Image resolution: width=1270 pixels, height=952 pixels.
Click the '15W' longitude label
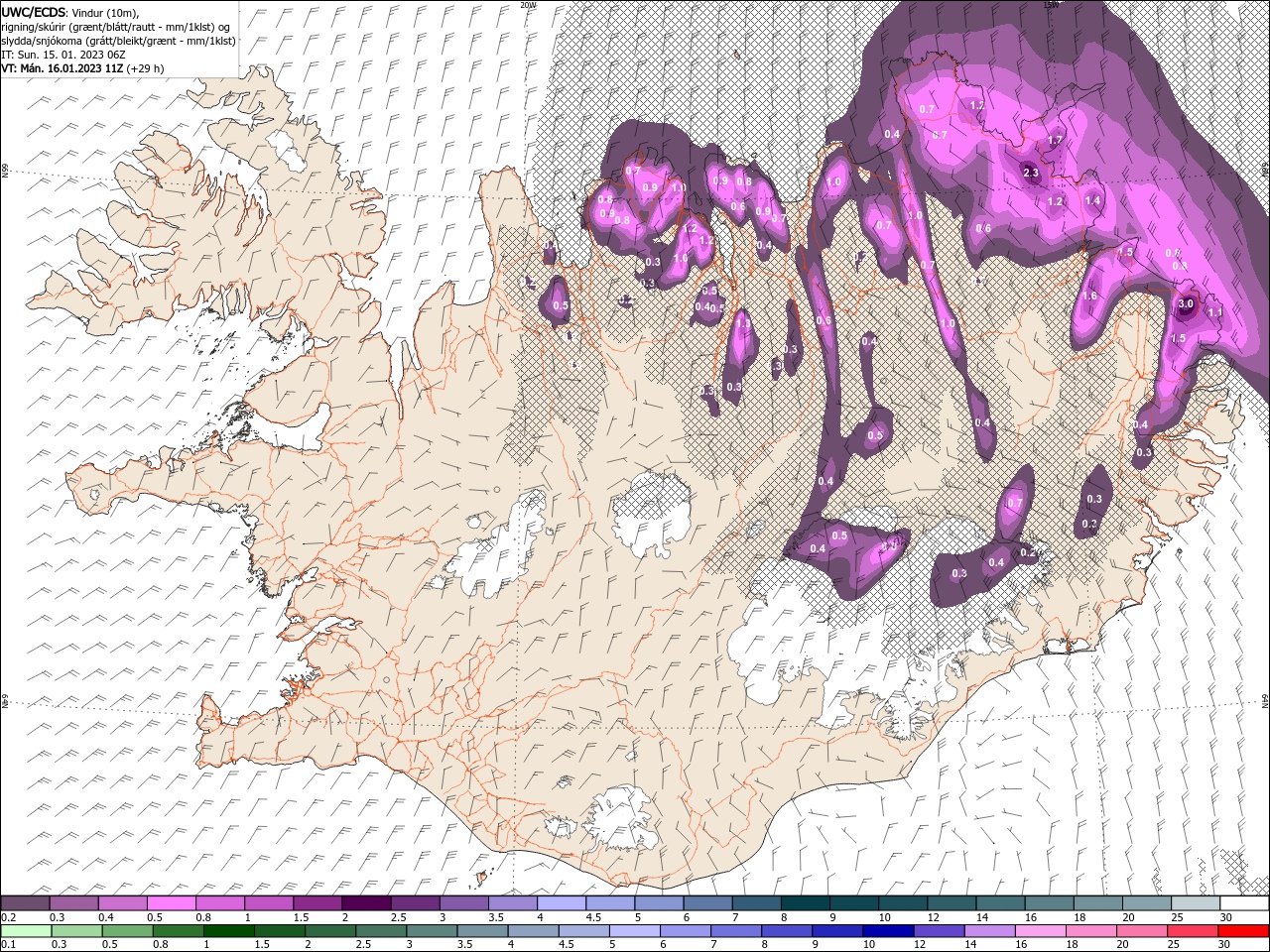tap(1051, 4)
